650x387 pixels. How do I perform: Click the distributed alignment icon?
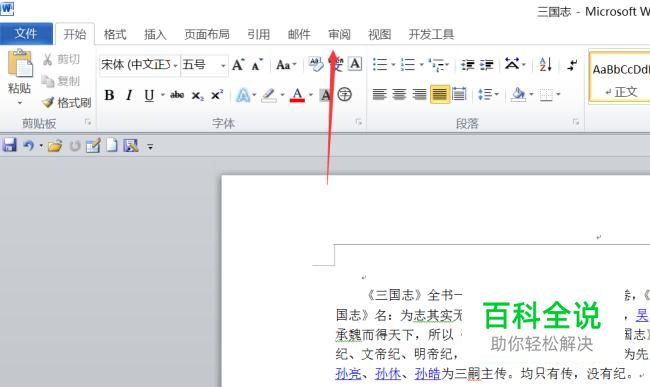(x=459, y=95)
